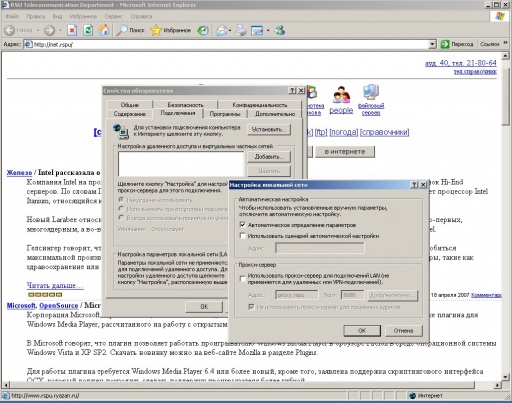512x403 pixels.
Task: Open the History globe icon in toolbar
Action: (203, 30)
